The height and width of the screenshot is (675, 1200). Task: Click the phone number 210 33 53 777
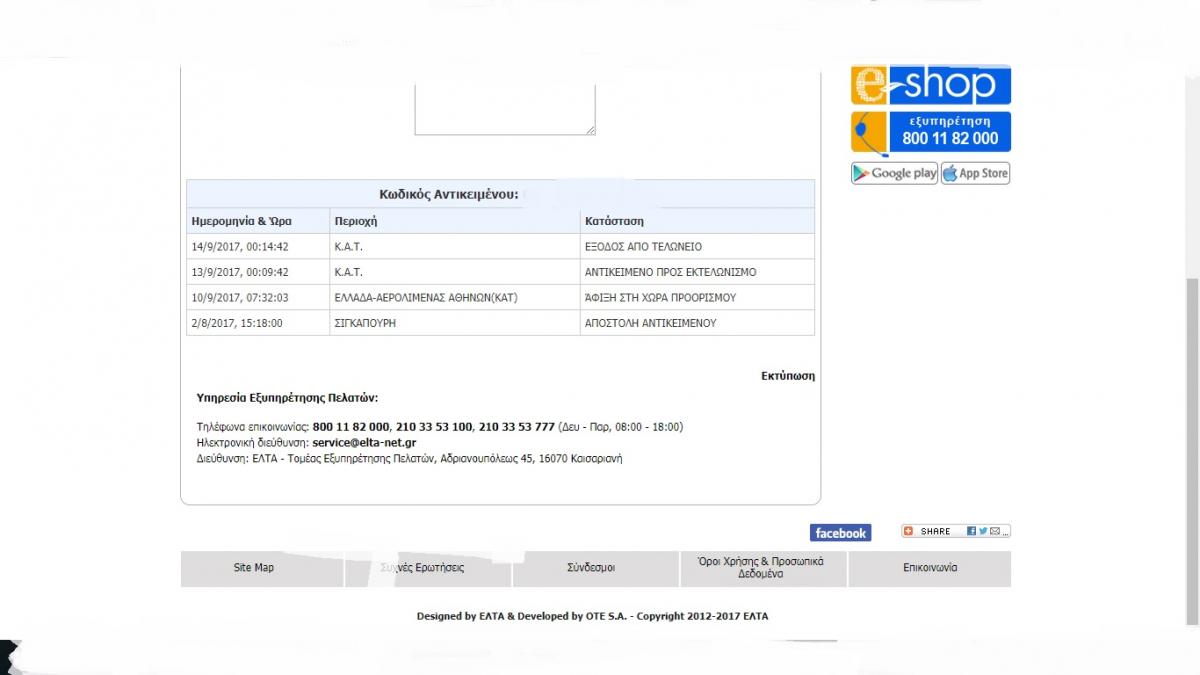516,426
